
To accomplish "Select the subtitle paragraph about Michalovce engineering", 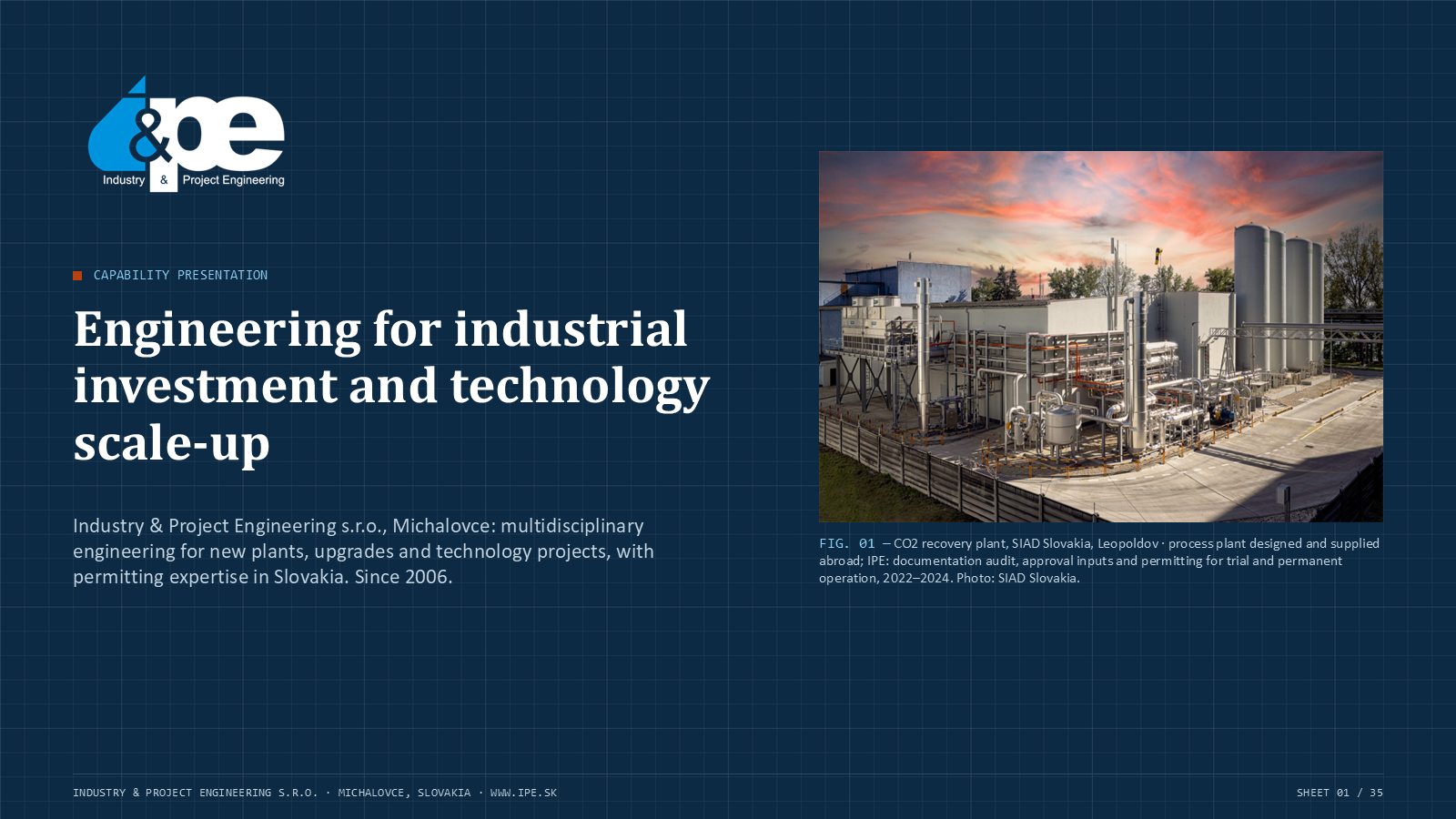I will [364, 551].
